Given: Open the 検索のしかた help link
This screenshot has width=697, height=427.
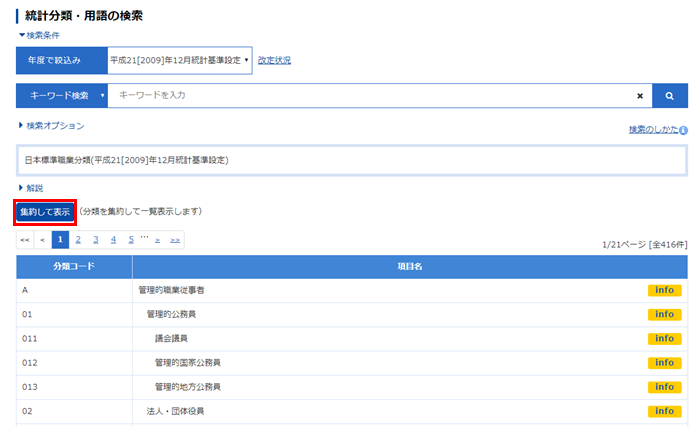Looking at the screenshot, I should 653,130.
